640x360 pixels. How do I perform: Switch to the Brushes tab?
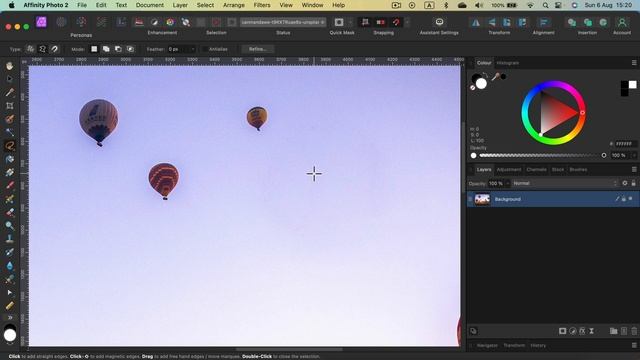[578, 169]
